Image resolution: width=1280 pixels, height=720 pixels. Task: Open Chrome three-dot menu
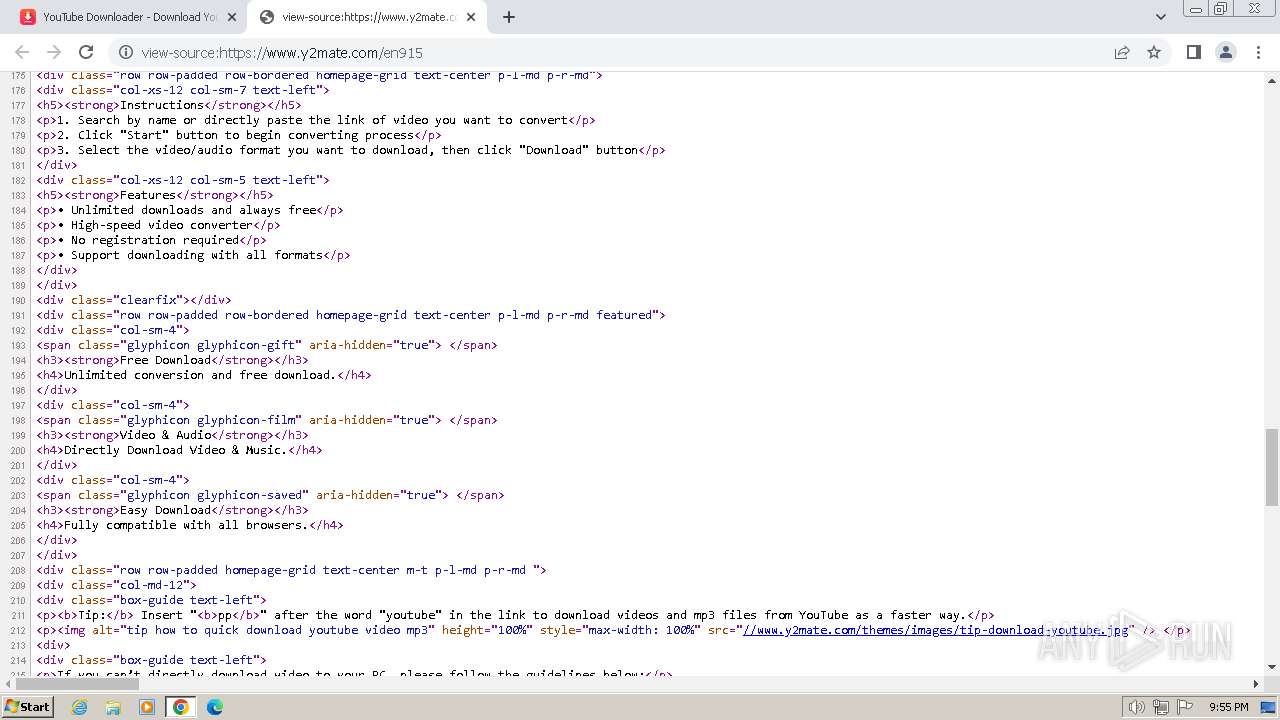1258,53
